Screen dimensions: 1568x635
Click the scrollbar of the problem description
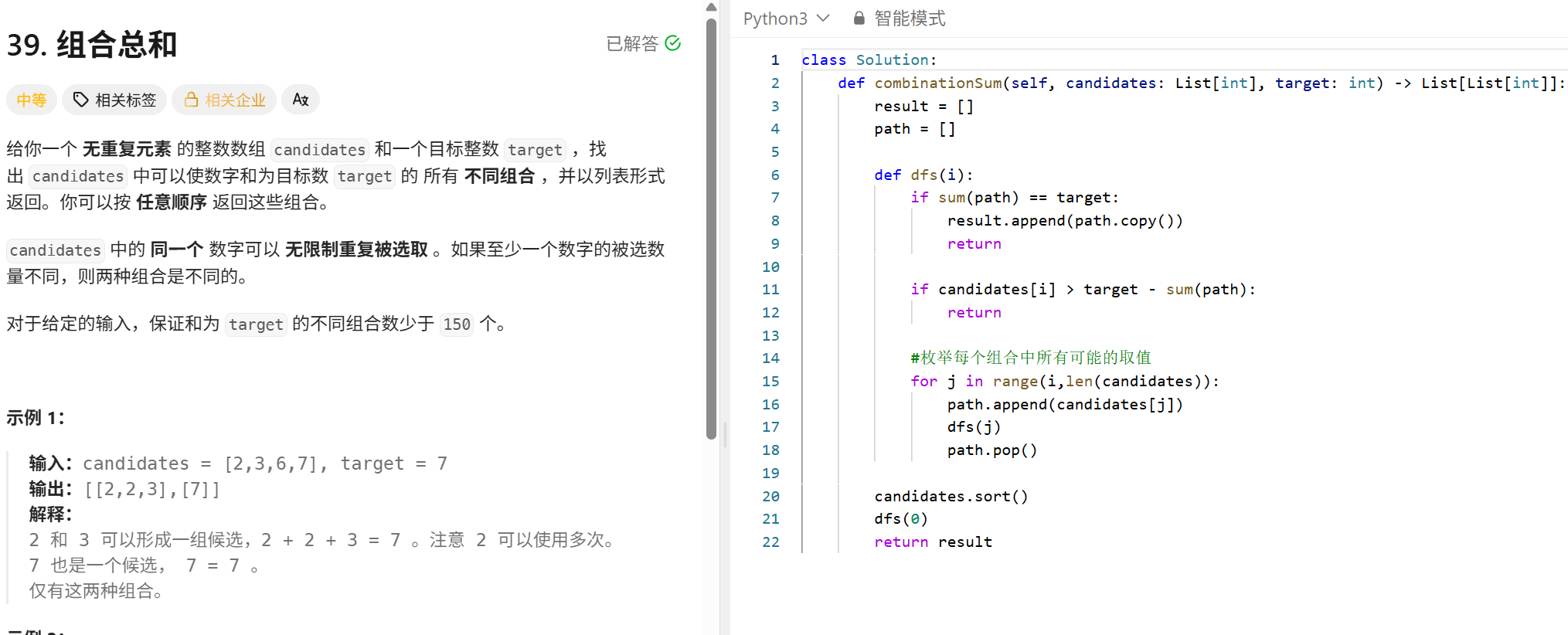pyautogui.click(x=711, y=228)
